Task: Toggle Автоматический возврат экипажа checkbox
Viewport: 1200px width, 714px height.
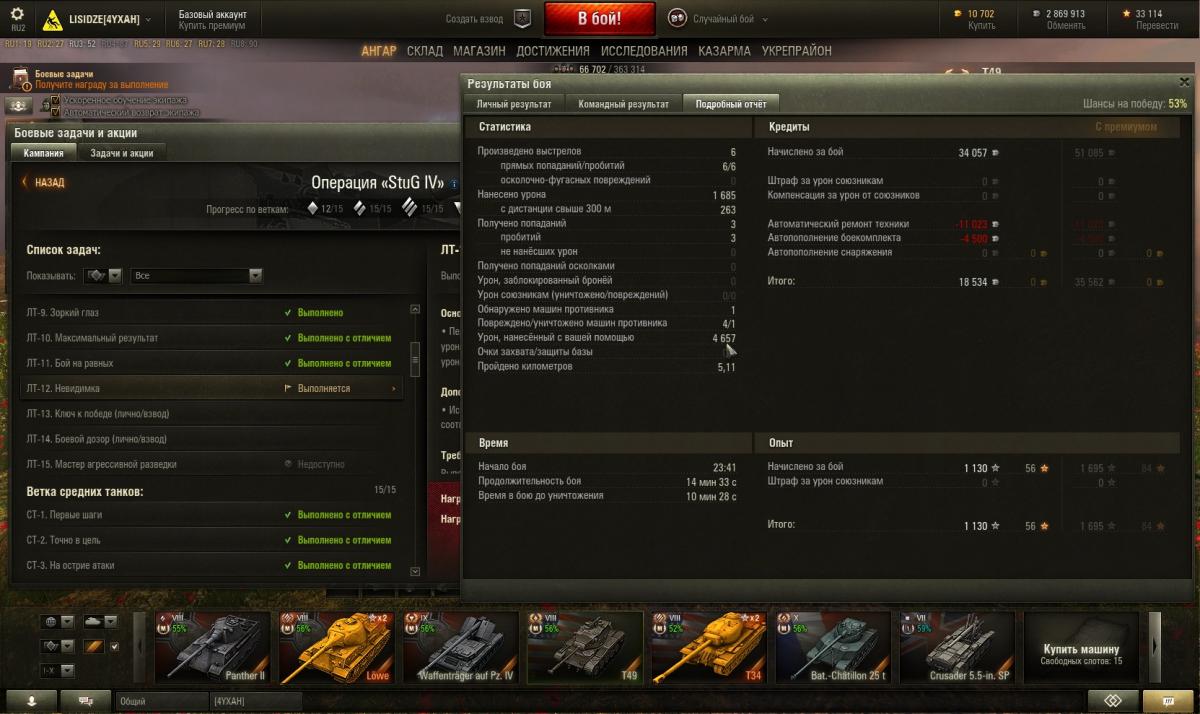Action: click(55, 112)
